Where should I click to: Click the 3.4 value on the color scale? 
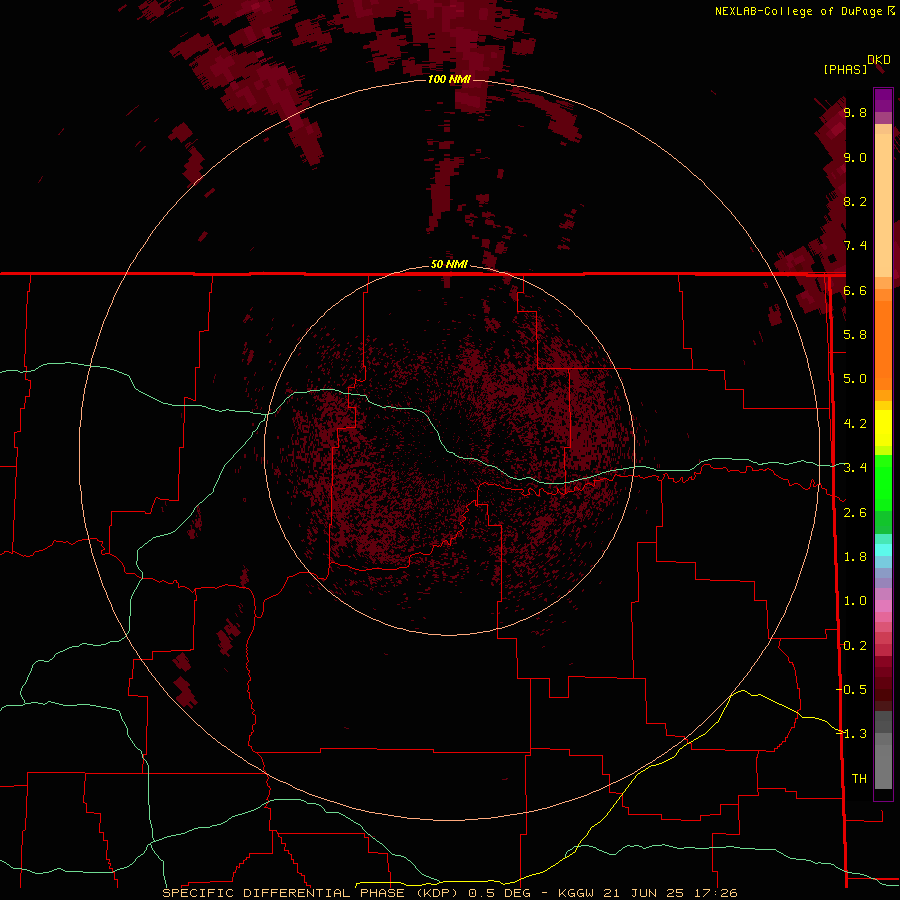(x=855, y=468)
